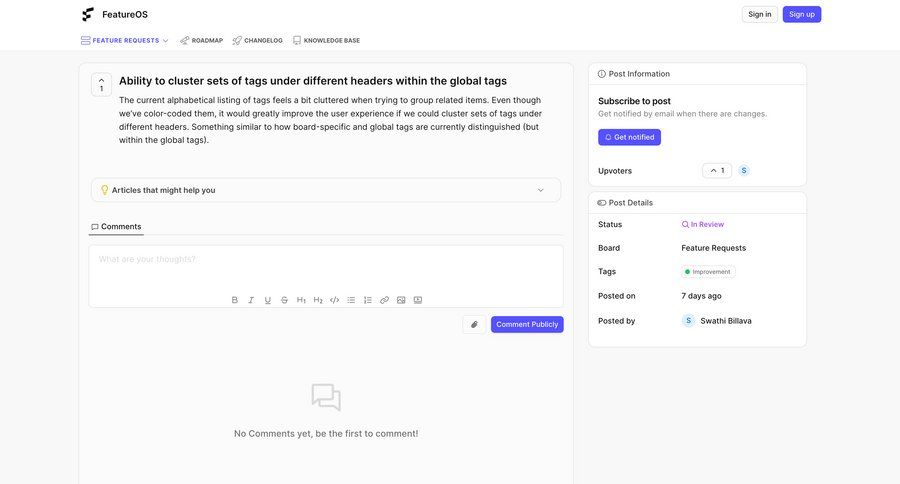The width and height of the screenshot is (900, 484).
Task: Click the upvote count button in Upvoters row
Action: click(717, 171)
